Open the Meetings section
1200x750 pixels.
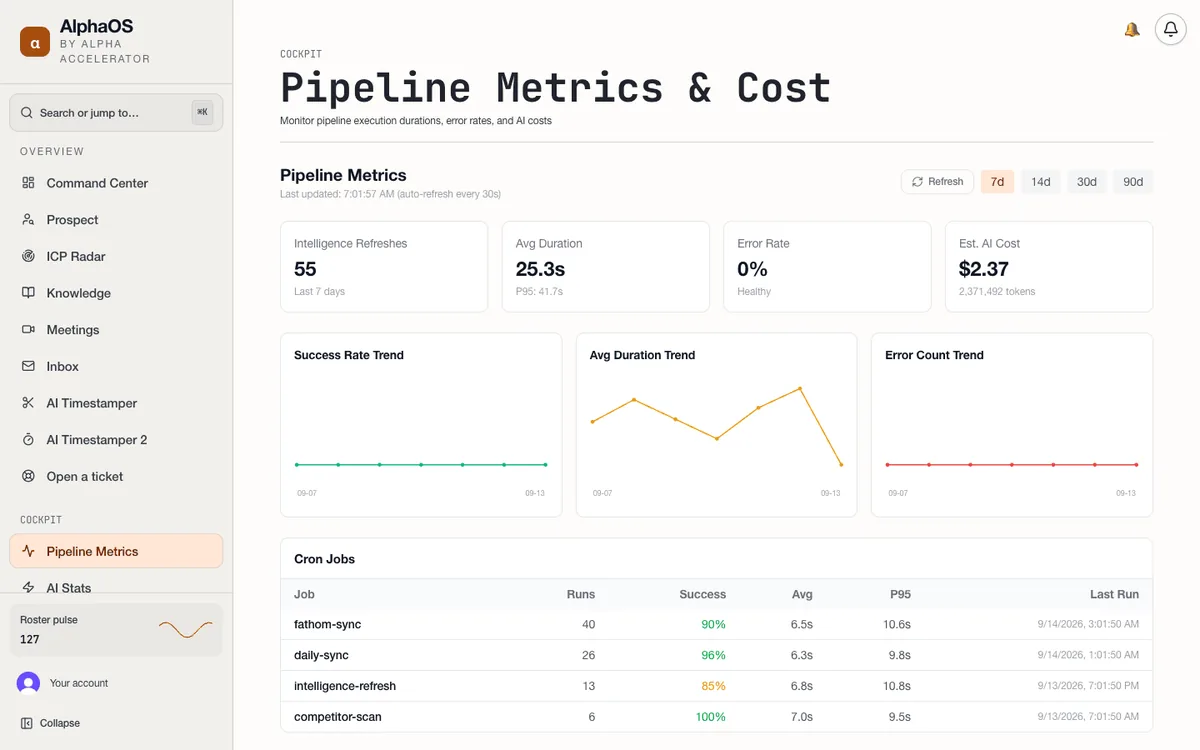[x=116, y=330]
